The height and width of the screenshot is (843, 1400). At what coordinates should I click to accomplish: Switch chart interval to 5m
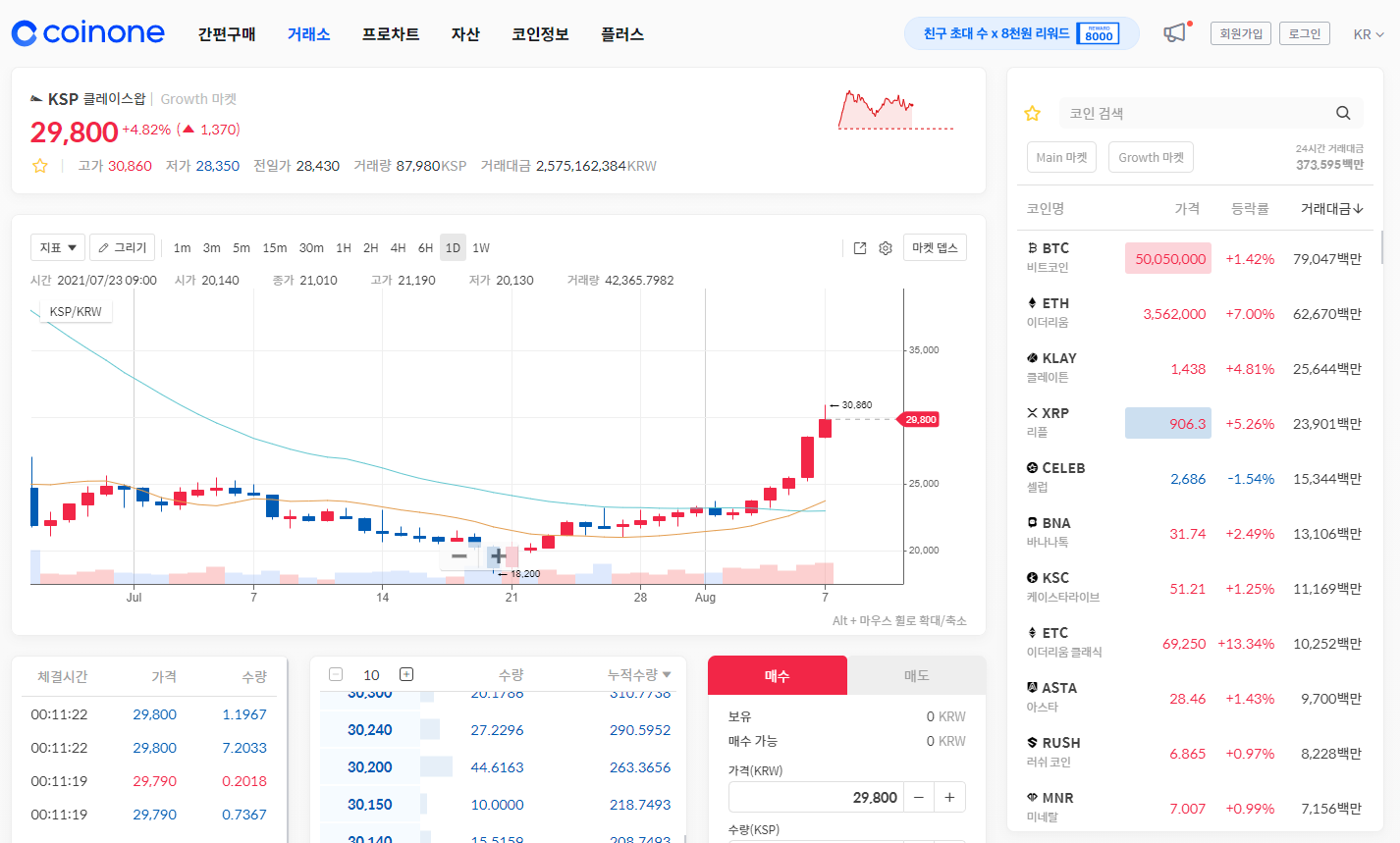click(242, 248)
